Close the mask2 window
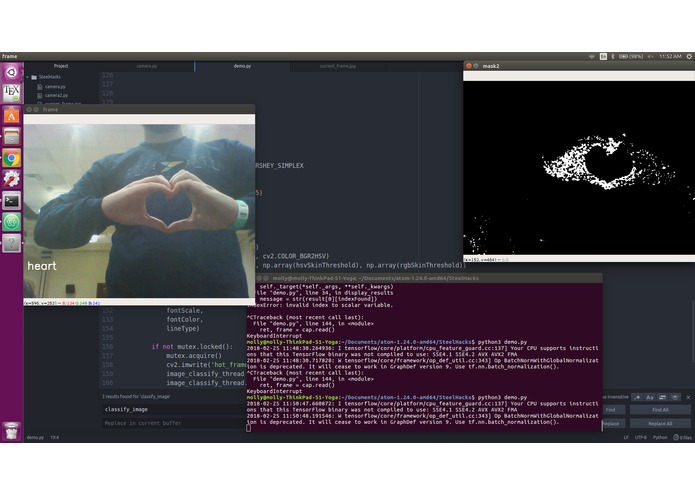The width and height of the screenshot is (695, 494). (x=469, y=66)
